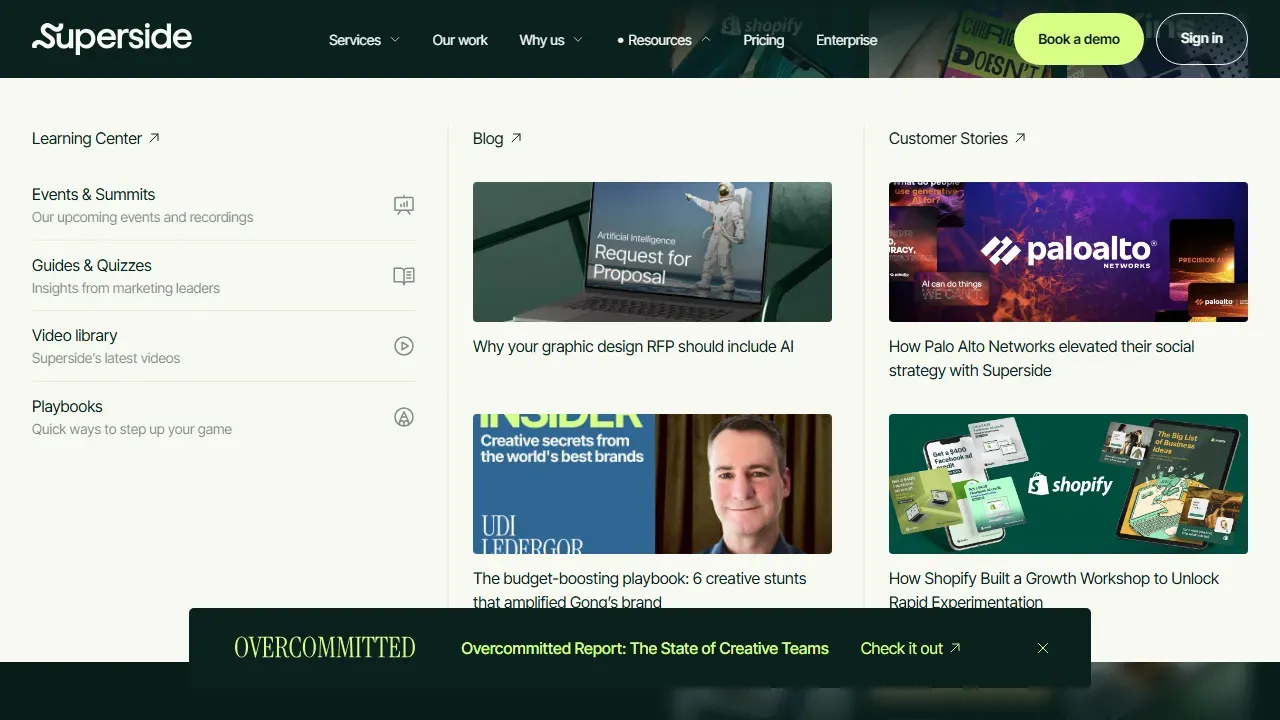
Task: Open the Customer Stories link
Action: [x=948, y=138]
